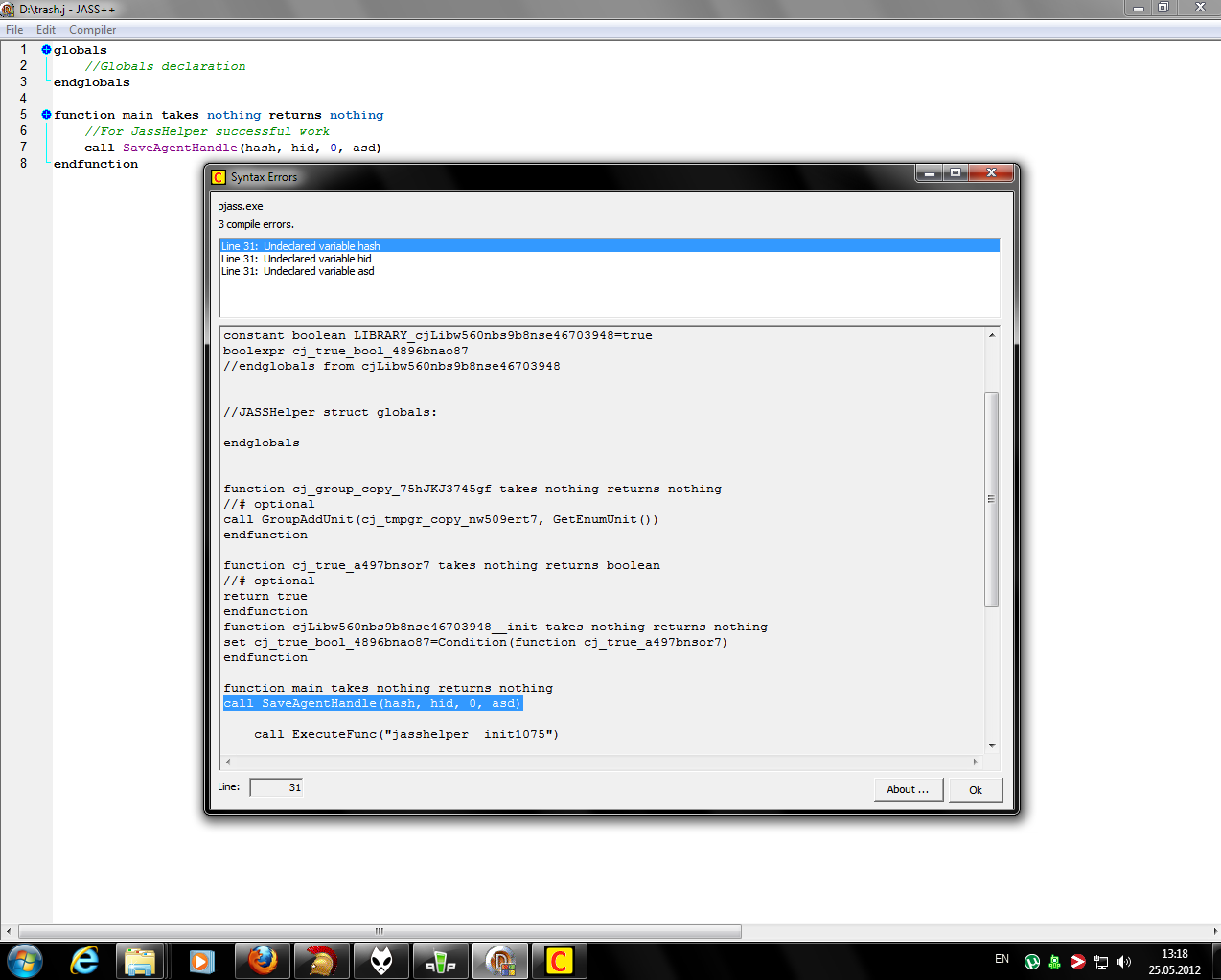
Task: Open the Edit menu
Action: click(x=46, y=30)
